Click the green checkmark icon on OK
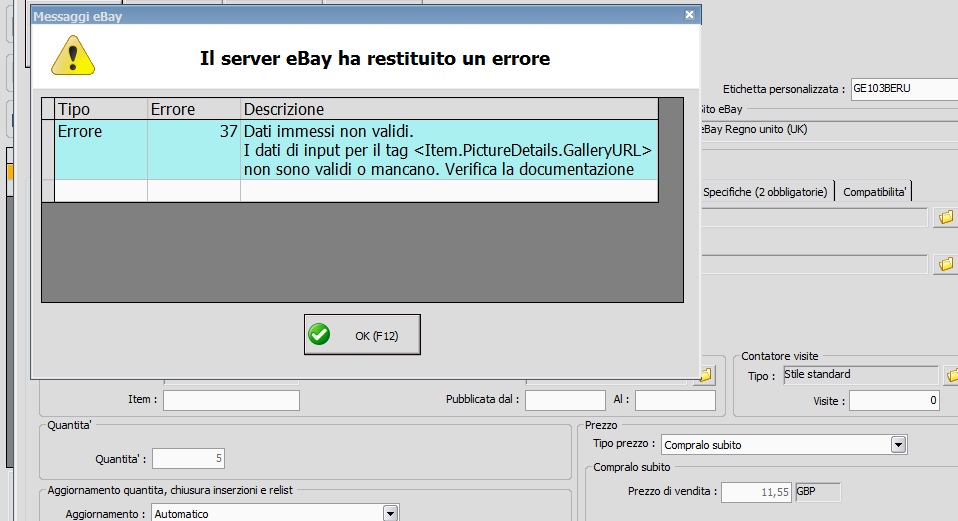958x521 pixels. tap(319, 334)
